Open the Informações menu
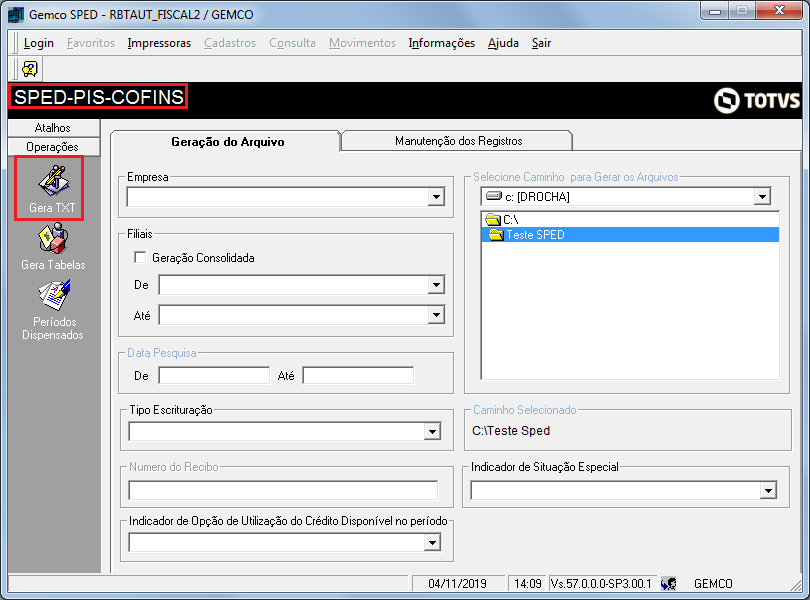810x600 pixels. tap(442, 43)
